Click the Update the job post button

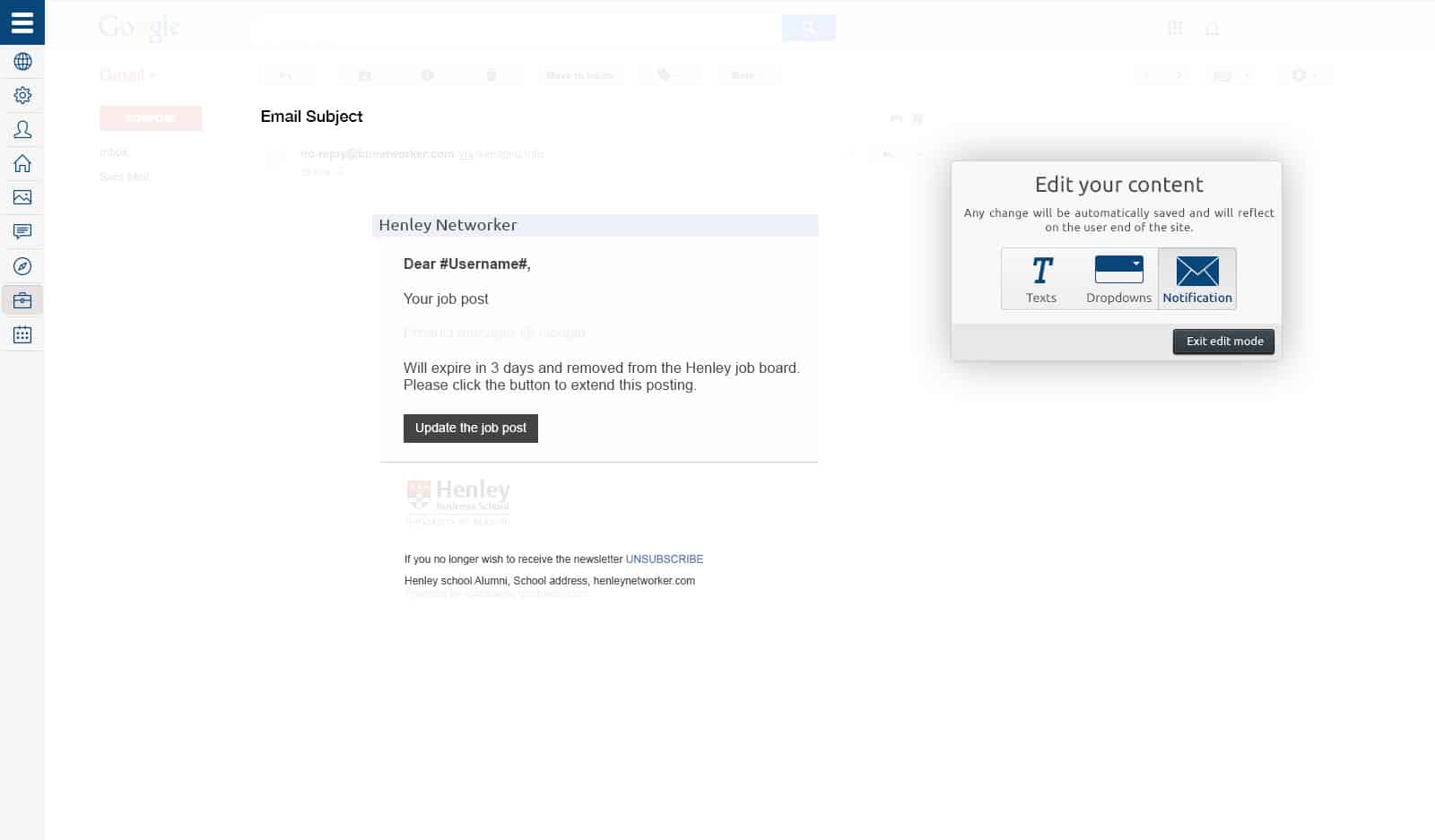(470, 429)
